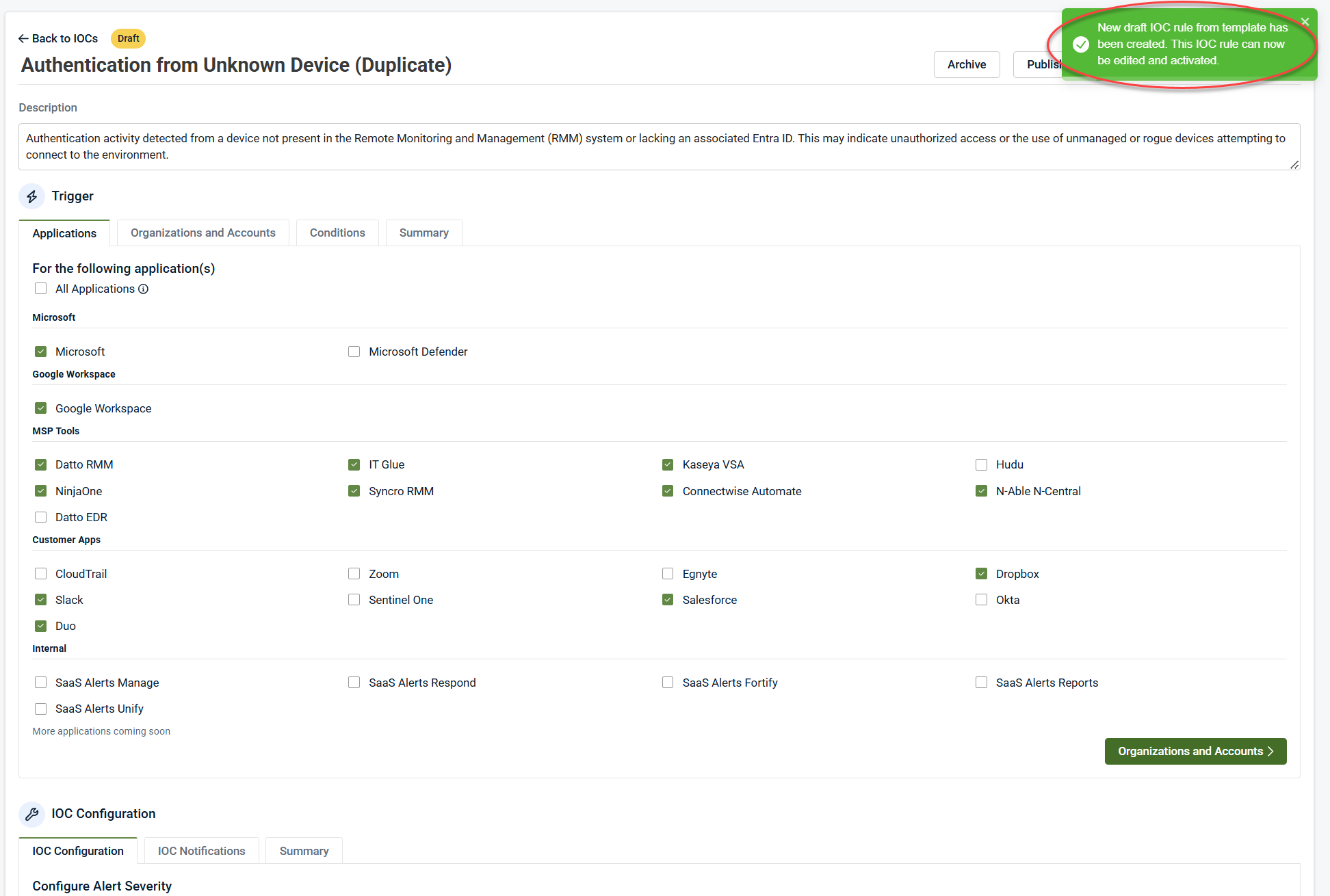The height and width of the screenshot is (896, 1330).
Task: Click the success checkmark icon in toast
Action: 1081,44
